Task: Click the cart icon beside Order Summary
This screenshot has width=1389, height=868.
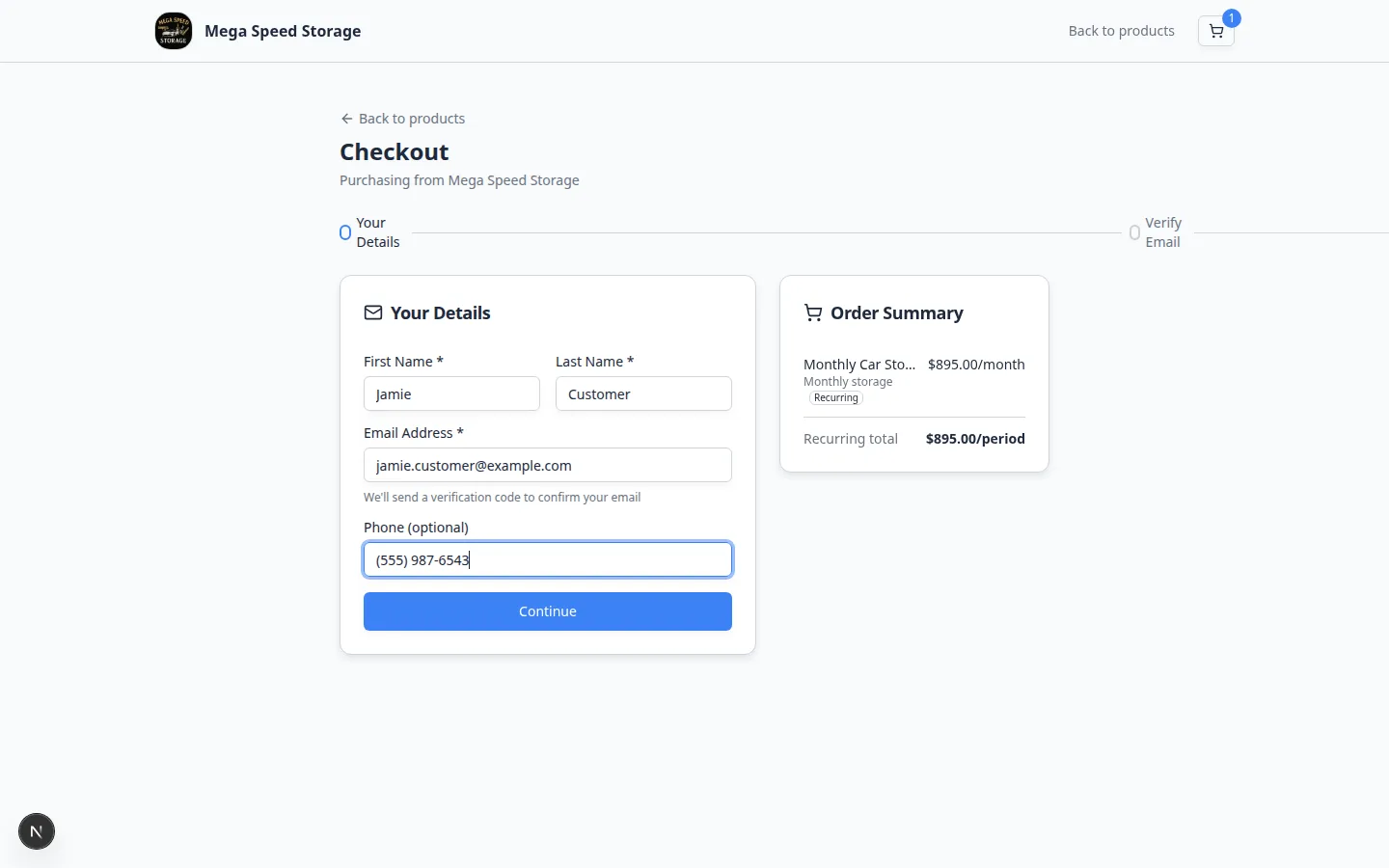Action: point(813,312)
